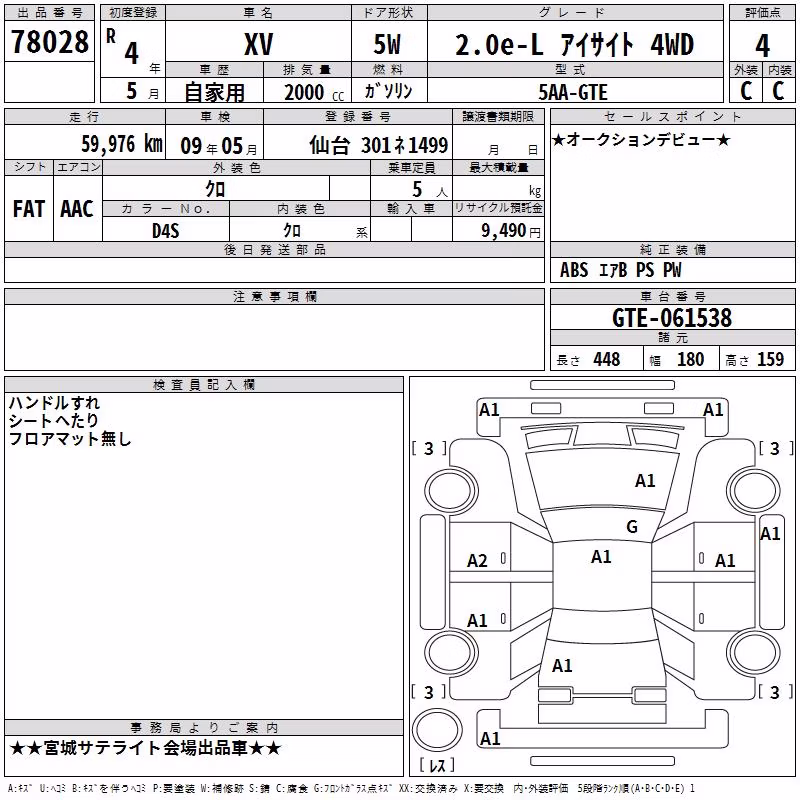Select the exterior grade C under 外装

(745, 91)
